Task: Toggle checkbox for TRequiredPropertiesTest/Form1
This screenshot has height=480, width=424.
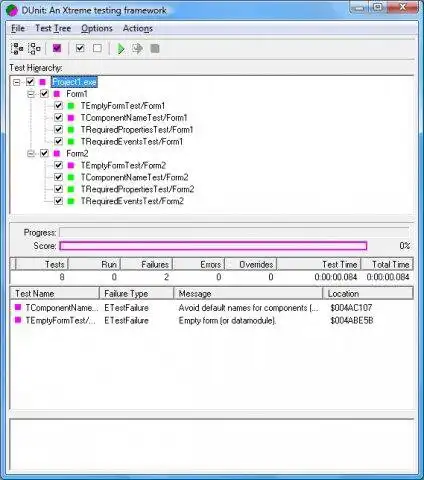Action: click(58, 129)
